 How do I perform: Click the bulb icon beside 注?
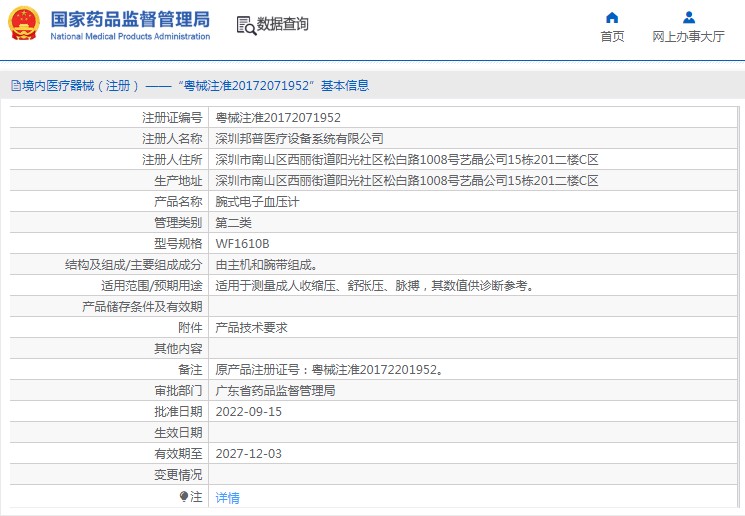pyautogui.click(x=184, y=497)
